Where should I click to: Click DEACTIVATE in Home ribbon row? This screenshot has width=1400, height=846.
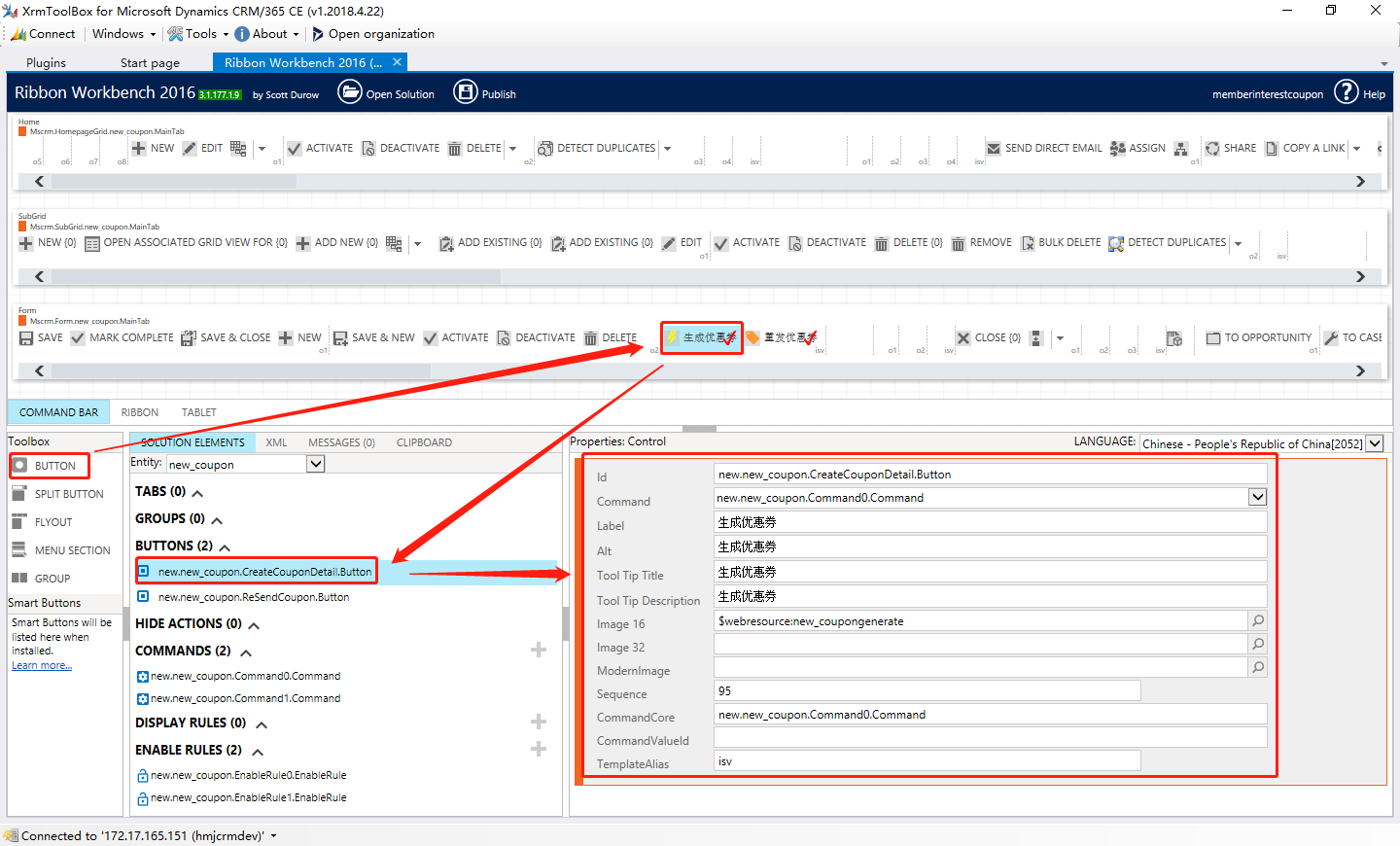(401, 149)
